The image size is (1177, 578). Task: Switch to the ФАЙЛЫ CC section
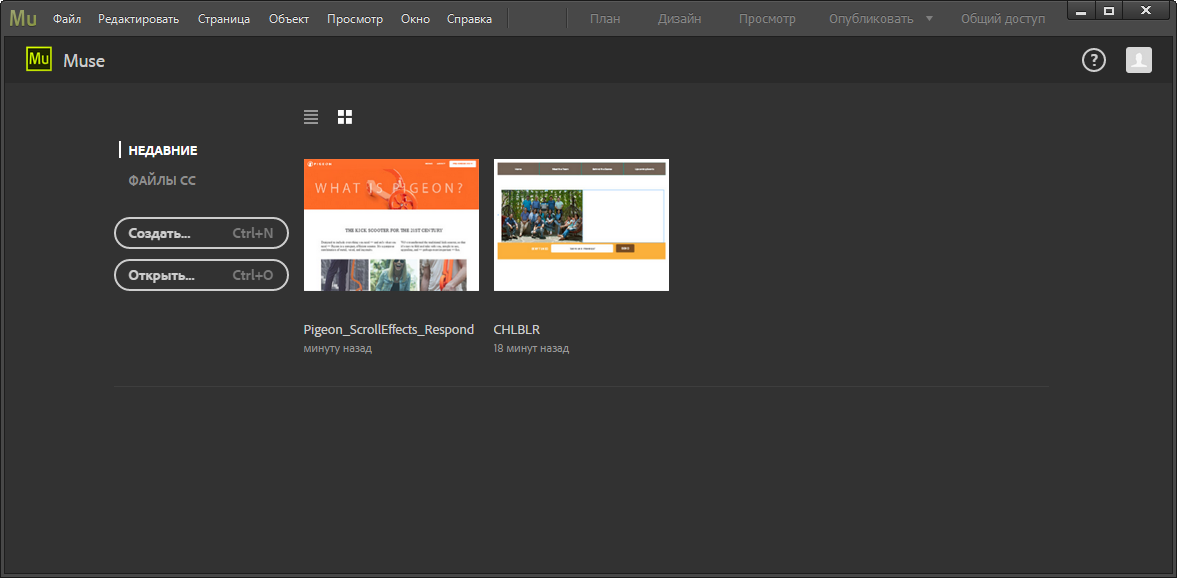tap(162, 180)
